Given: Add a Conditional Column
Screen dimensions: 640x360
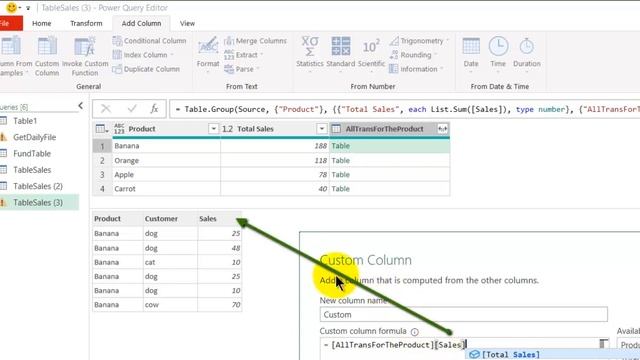Looking at the screenshot, I should click(x=149, y=41).
